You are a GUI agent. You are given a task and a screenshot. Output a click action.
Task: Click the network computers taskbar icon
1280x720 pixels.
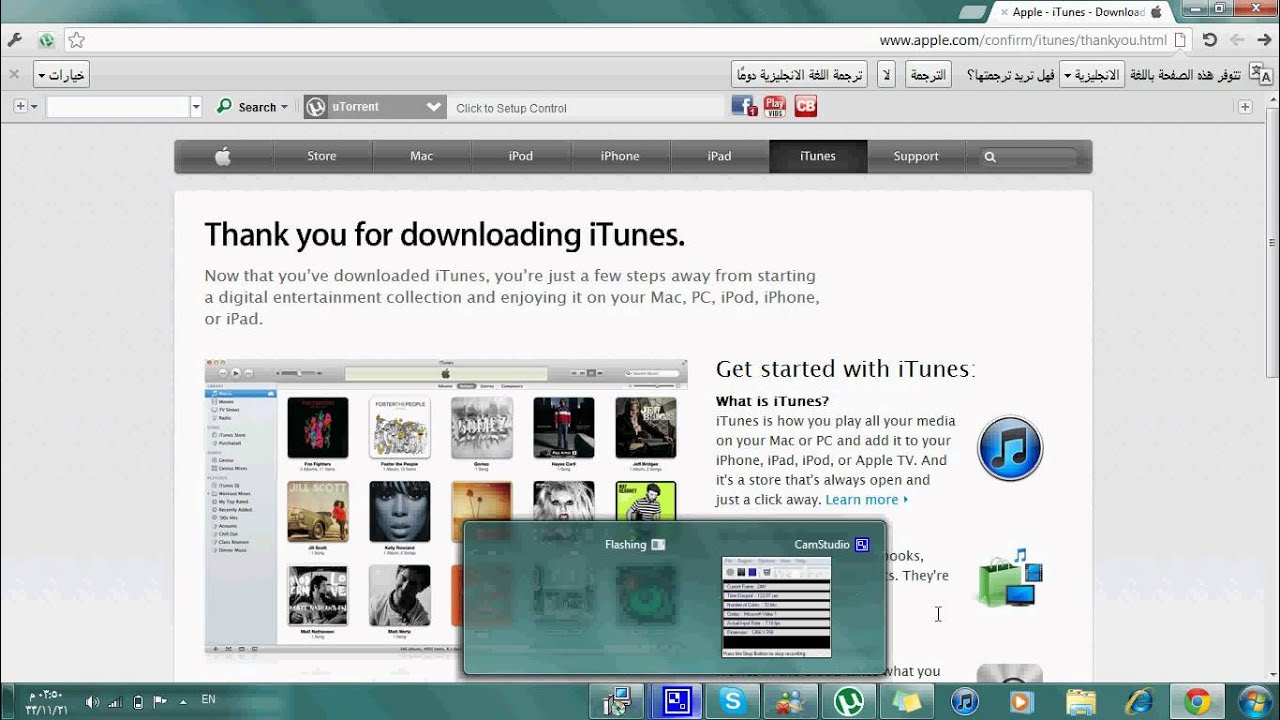pyautogui.click(x=617, y=702)
